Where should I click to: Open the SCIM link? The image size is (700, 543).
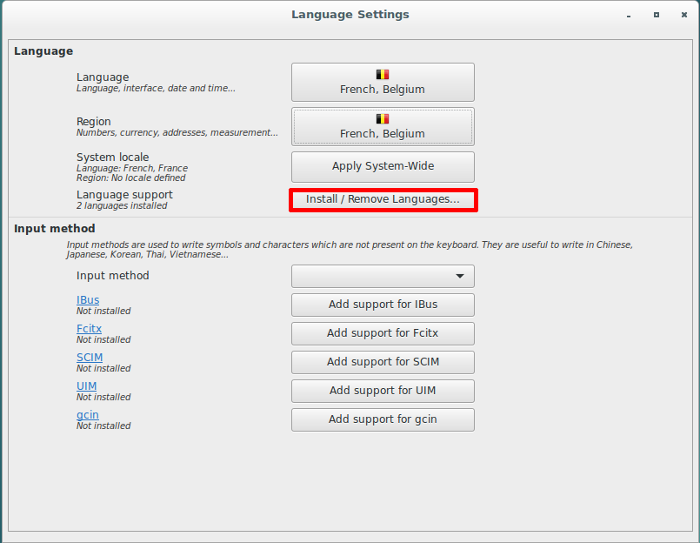[x=89, y=357]
